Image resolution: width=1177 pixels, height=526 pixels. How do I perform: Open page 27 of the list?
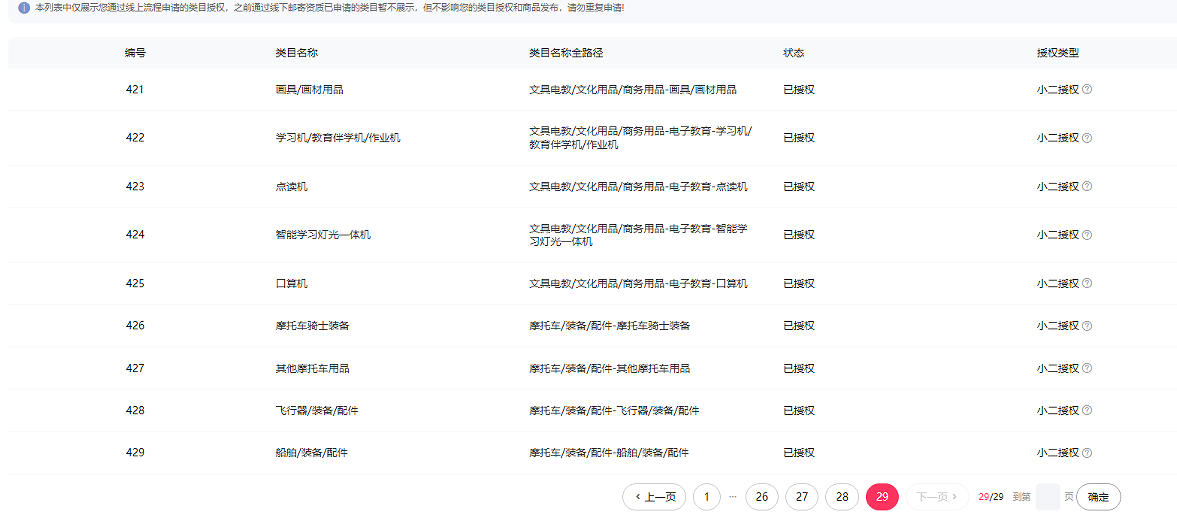[x=801, y=497]
